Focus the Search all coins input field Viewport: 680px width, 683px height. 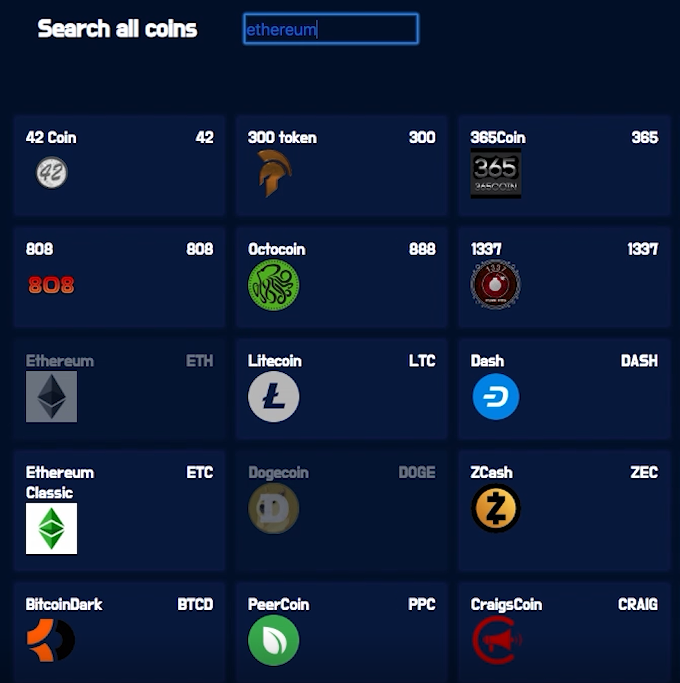(x=330, y=29)
